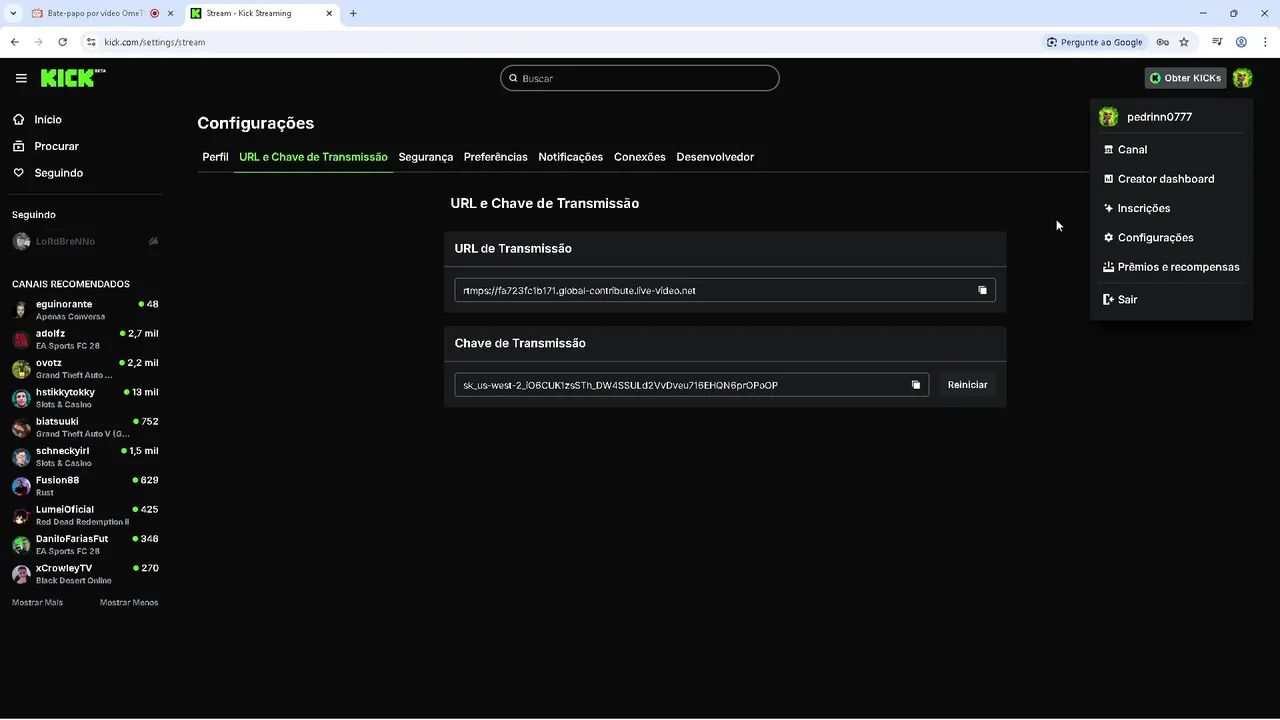The width and height of the screenshot is (1280, 720).
Task: Open the media control toolbar icon
Action: 1217,42
